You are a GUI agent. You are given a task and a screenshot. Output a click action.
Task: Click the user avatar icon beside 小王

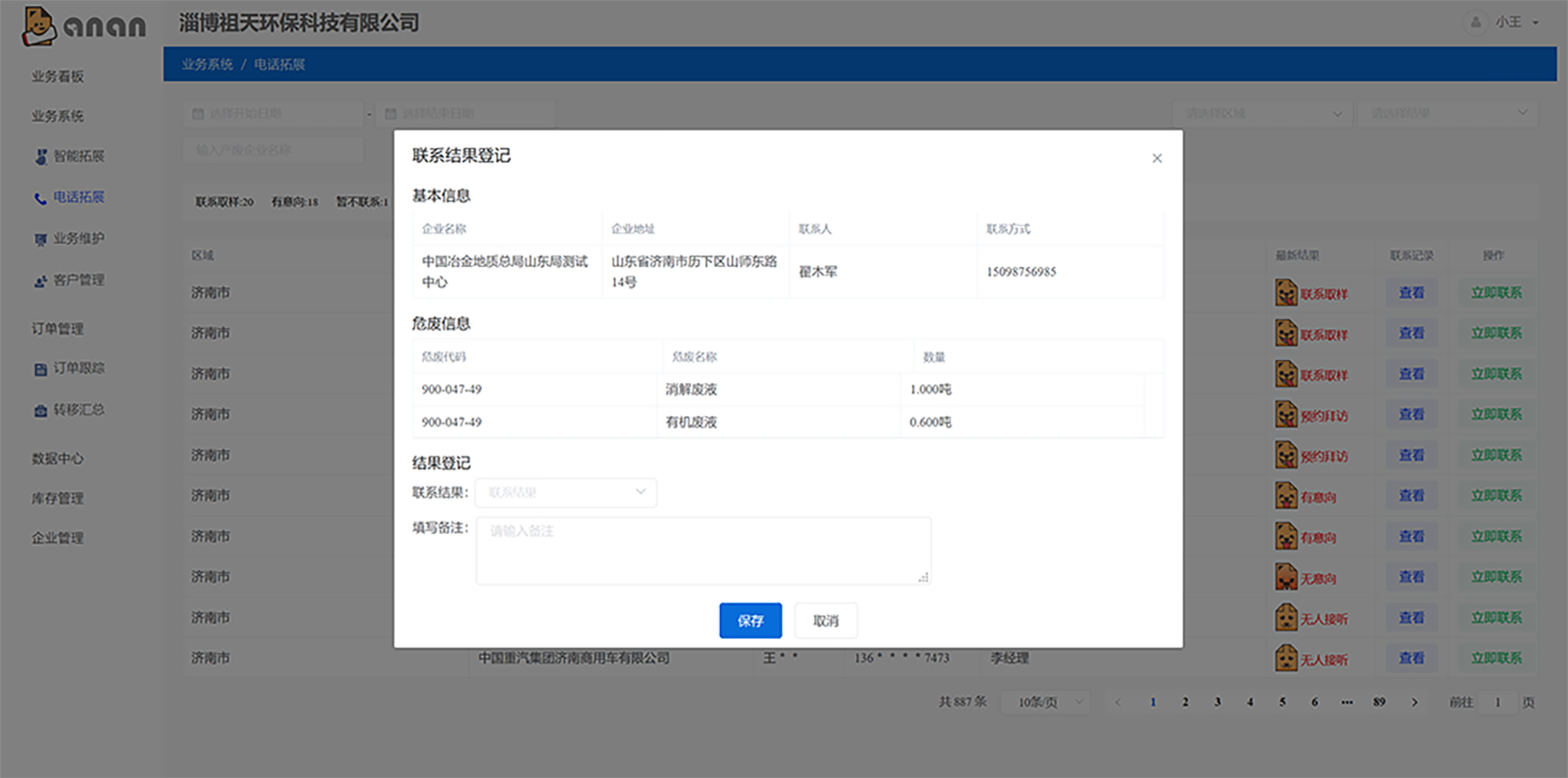click(1475, 22)
